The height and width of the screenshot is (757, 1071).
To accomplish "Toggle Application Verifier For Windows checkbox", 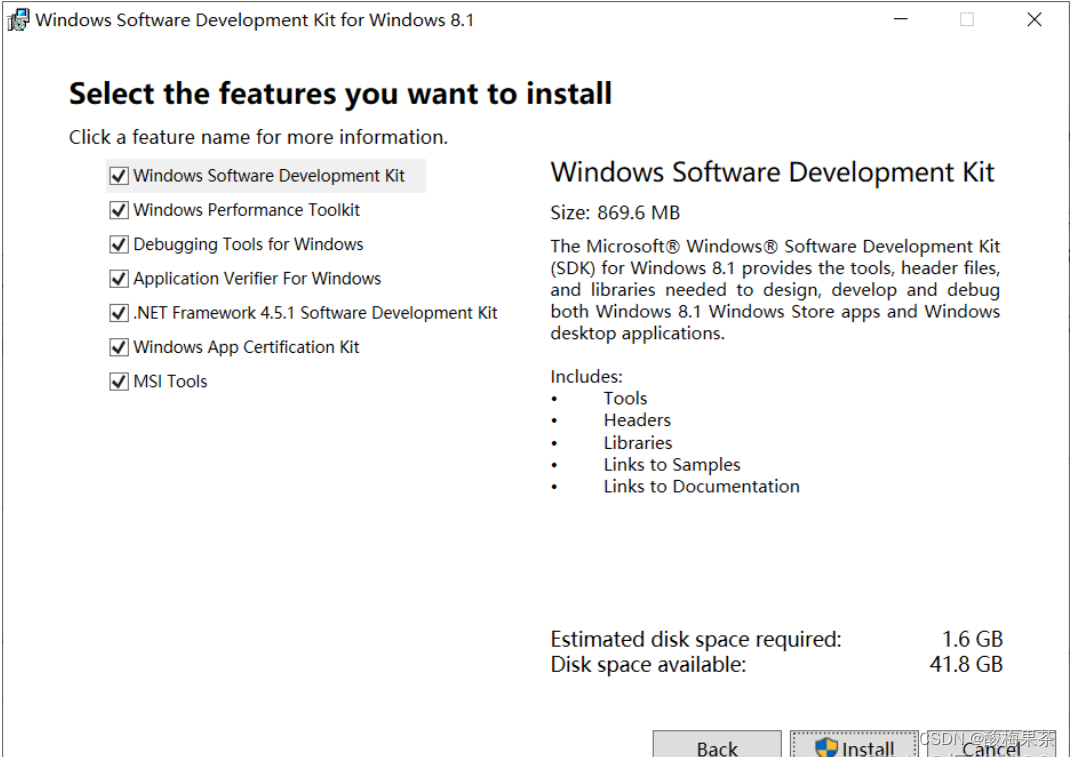I will tap(119, 279).
